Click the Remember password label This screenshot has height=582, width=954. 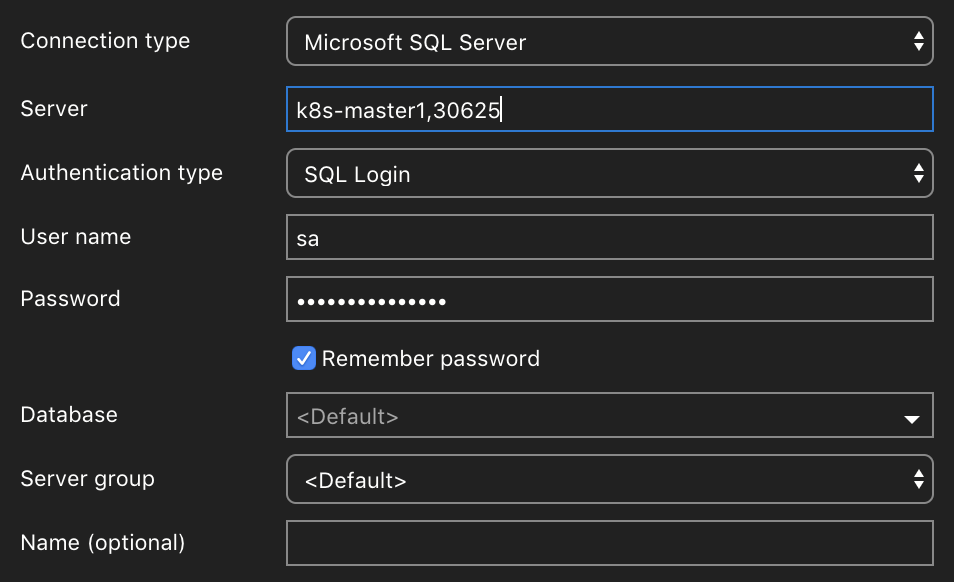pos(431,359)
